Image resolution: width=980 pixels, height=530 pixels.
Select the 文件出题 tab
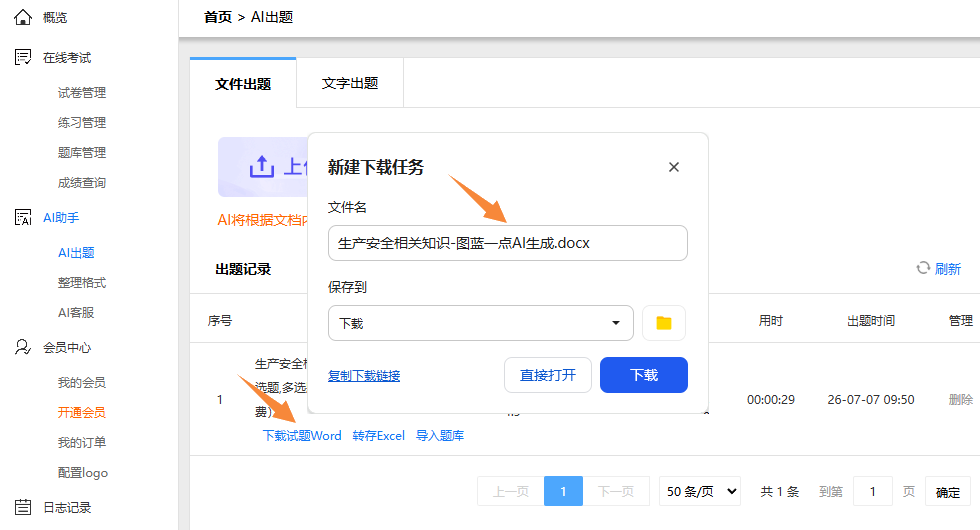(x=243, y=84)
